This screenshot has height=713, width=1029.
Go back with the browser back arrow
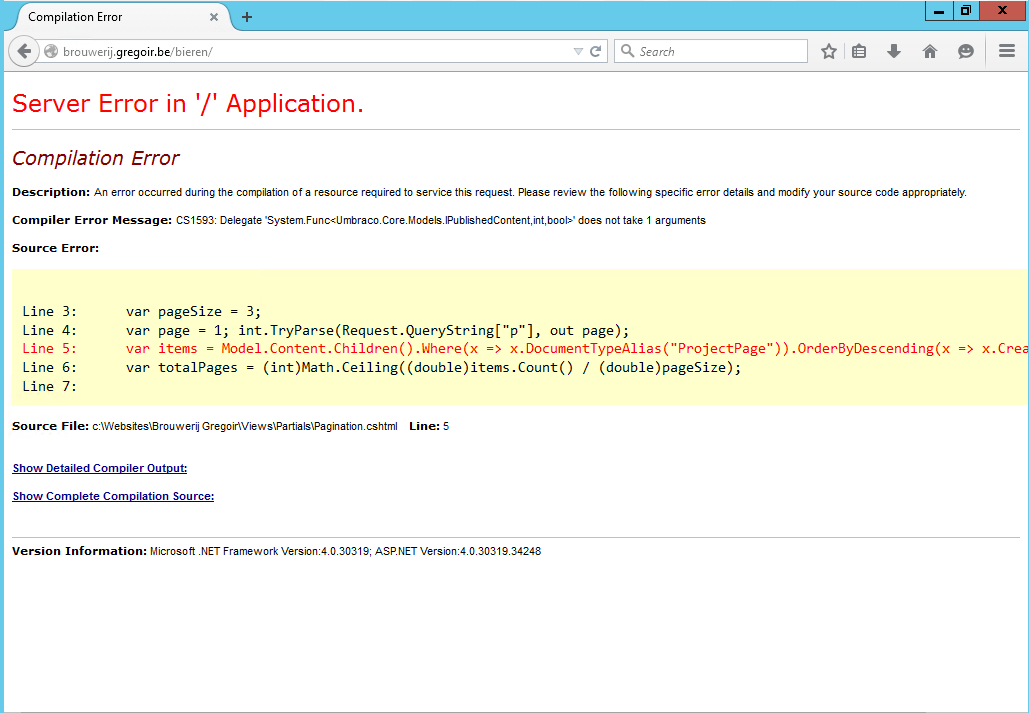point(24,51)
